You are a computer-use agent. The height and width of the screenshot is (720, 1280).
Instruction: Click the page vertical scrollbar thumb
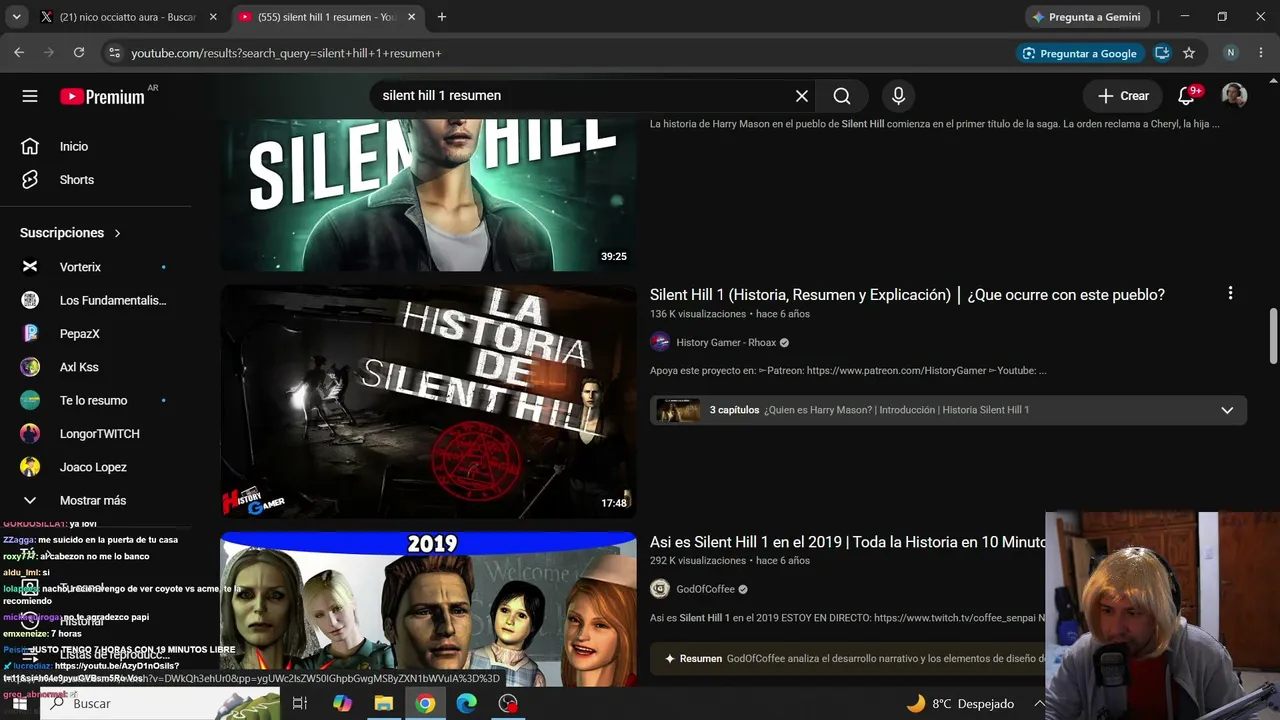point(1273,337)
